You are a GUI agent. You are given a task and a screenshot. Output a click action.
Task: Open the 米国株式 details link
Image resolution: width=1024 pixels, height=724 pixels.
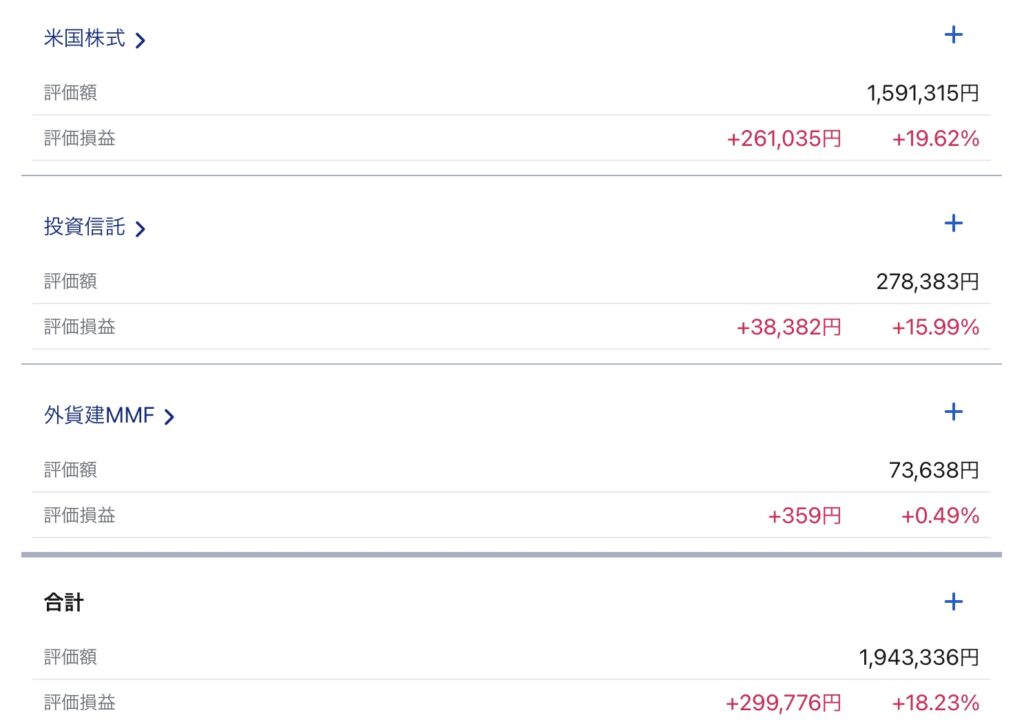click(85, 39)
